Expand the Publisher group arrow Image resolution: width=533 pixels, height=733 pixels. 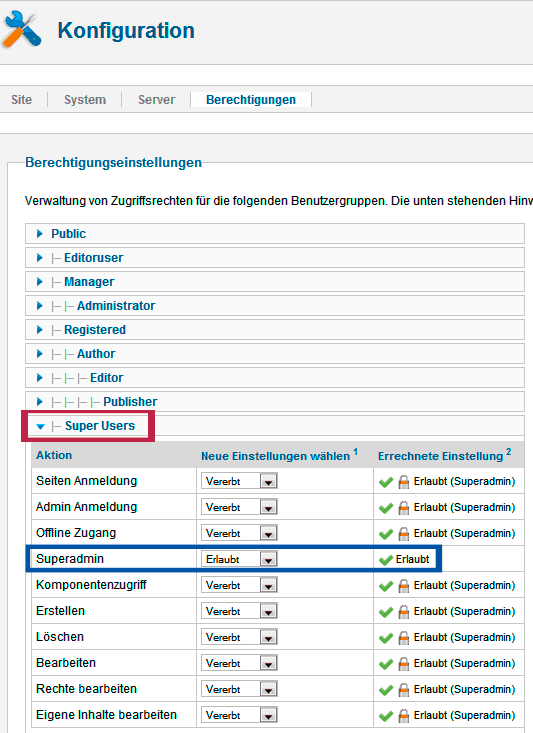40,402
